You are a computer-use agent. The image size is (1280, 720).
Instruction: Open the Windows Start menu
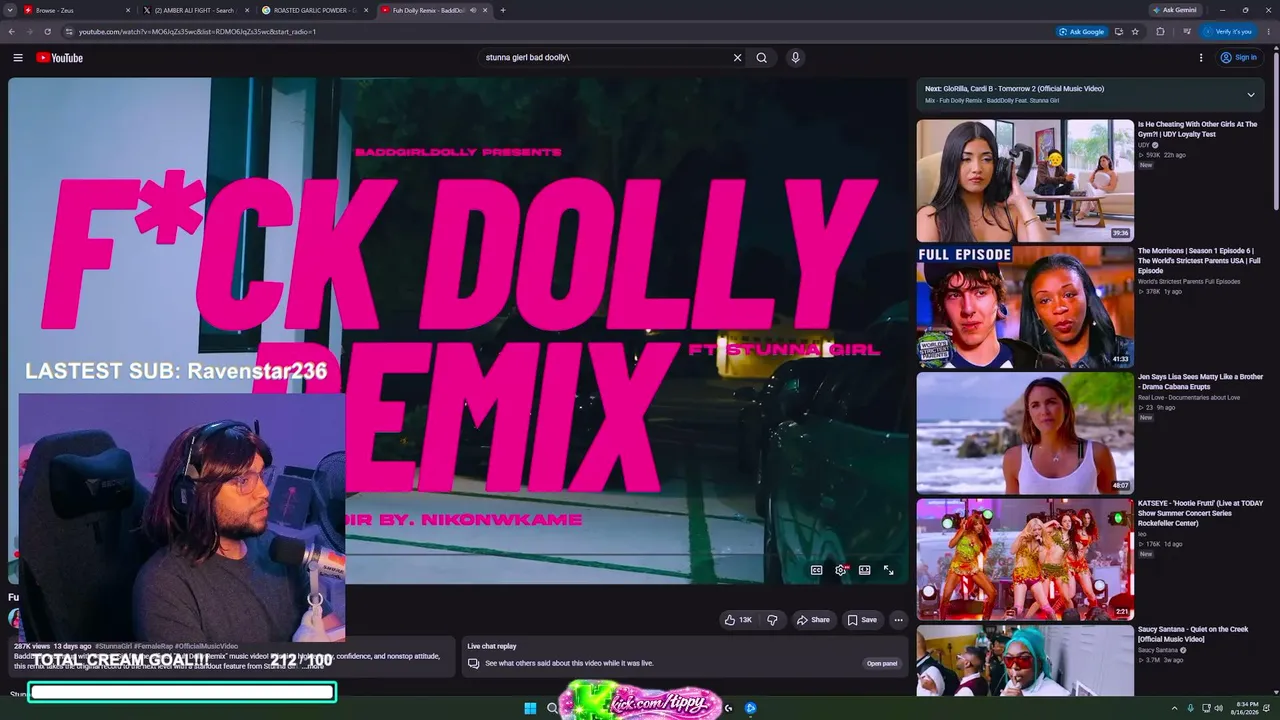530,708
